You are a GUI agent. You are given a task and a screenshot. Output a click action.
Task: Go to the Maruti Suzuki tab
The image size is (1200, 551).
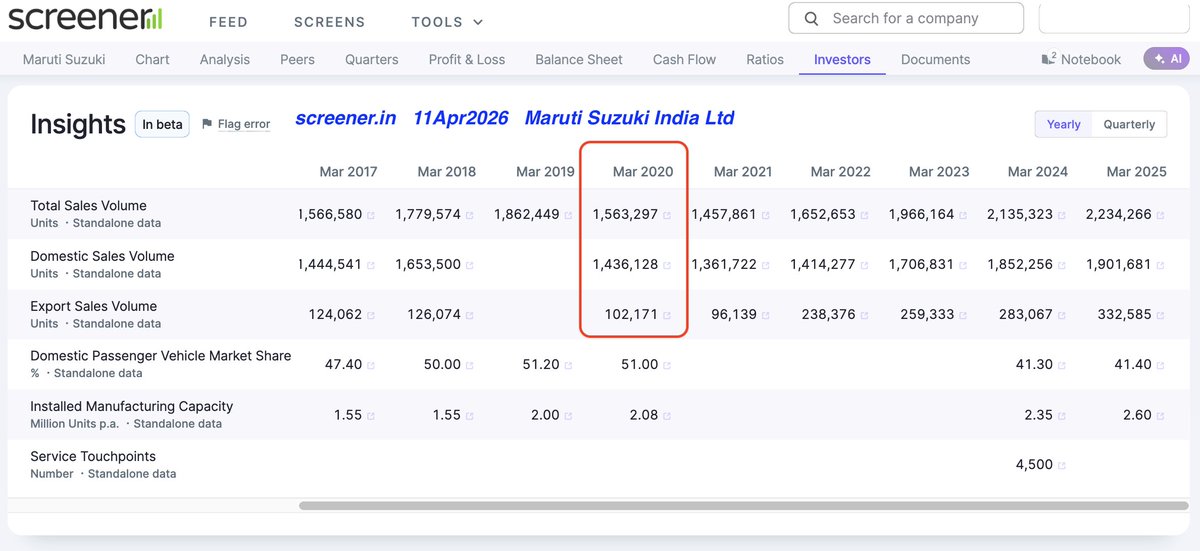click(64, 59)
